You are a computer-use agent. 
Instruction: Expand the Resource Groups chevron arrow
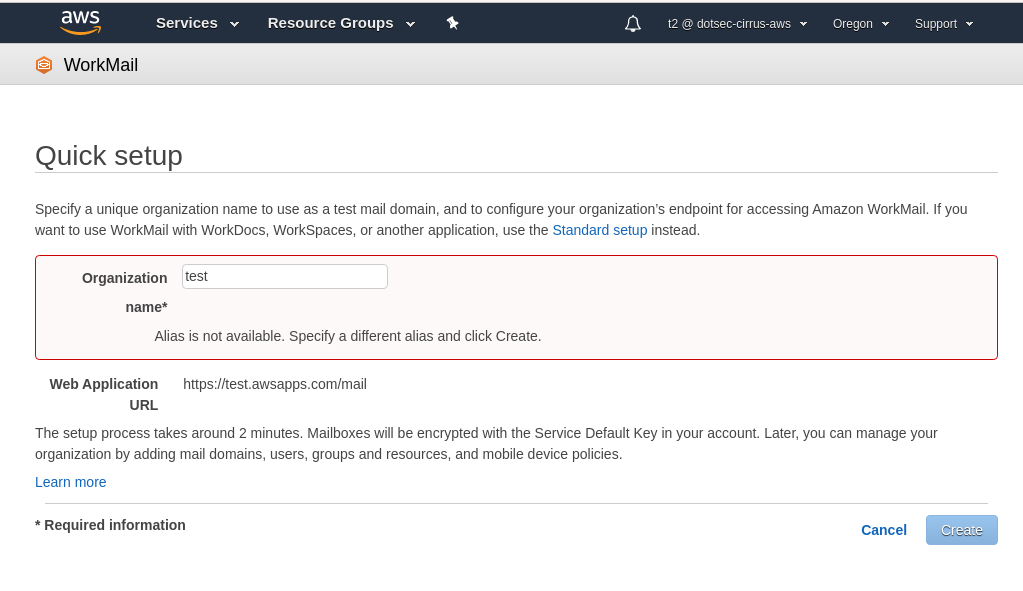pos(410,24)
